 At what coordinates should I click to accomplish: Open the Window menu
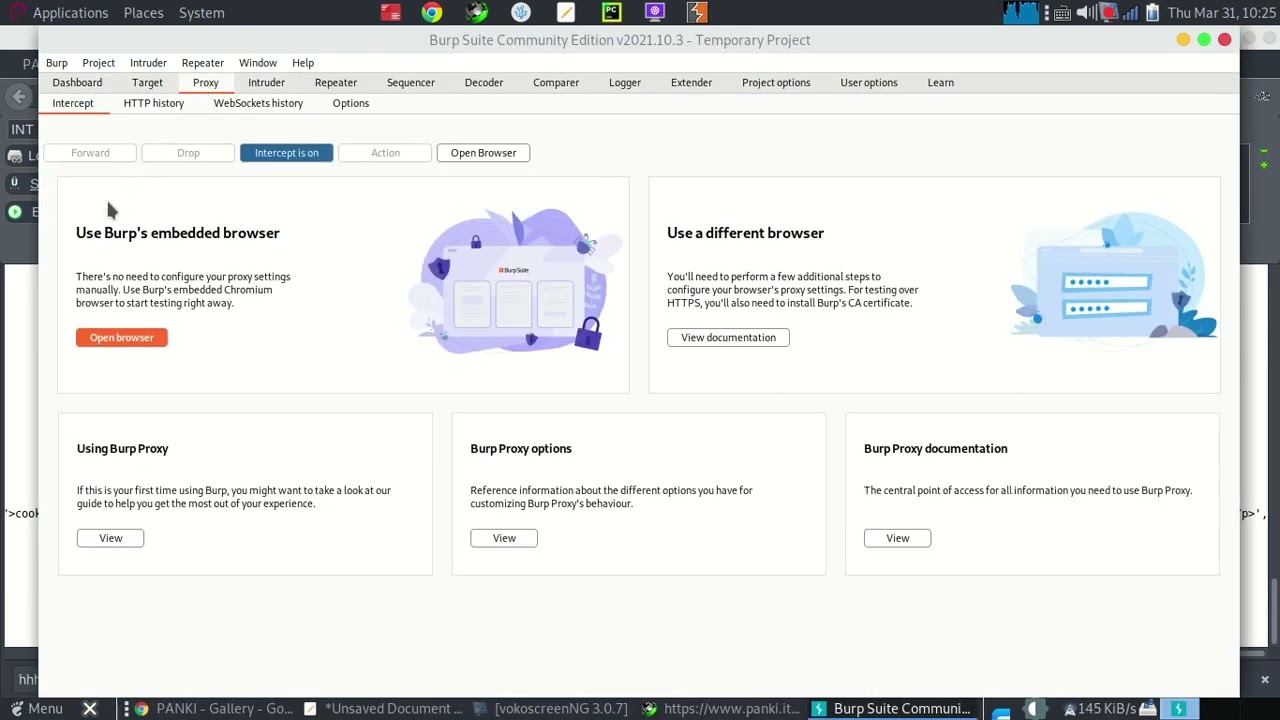tap(258, 63)
